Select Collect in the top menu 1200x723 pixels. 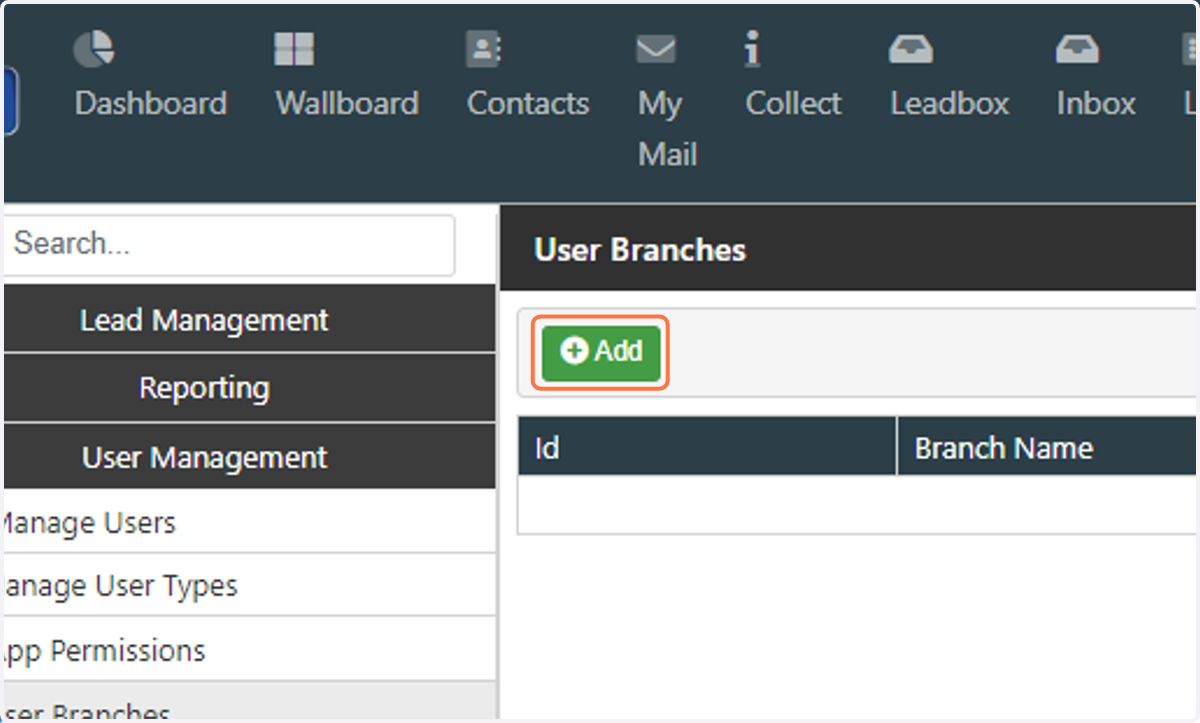[794, 103]
